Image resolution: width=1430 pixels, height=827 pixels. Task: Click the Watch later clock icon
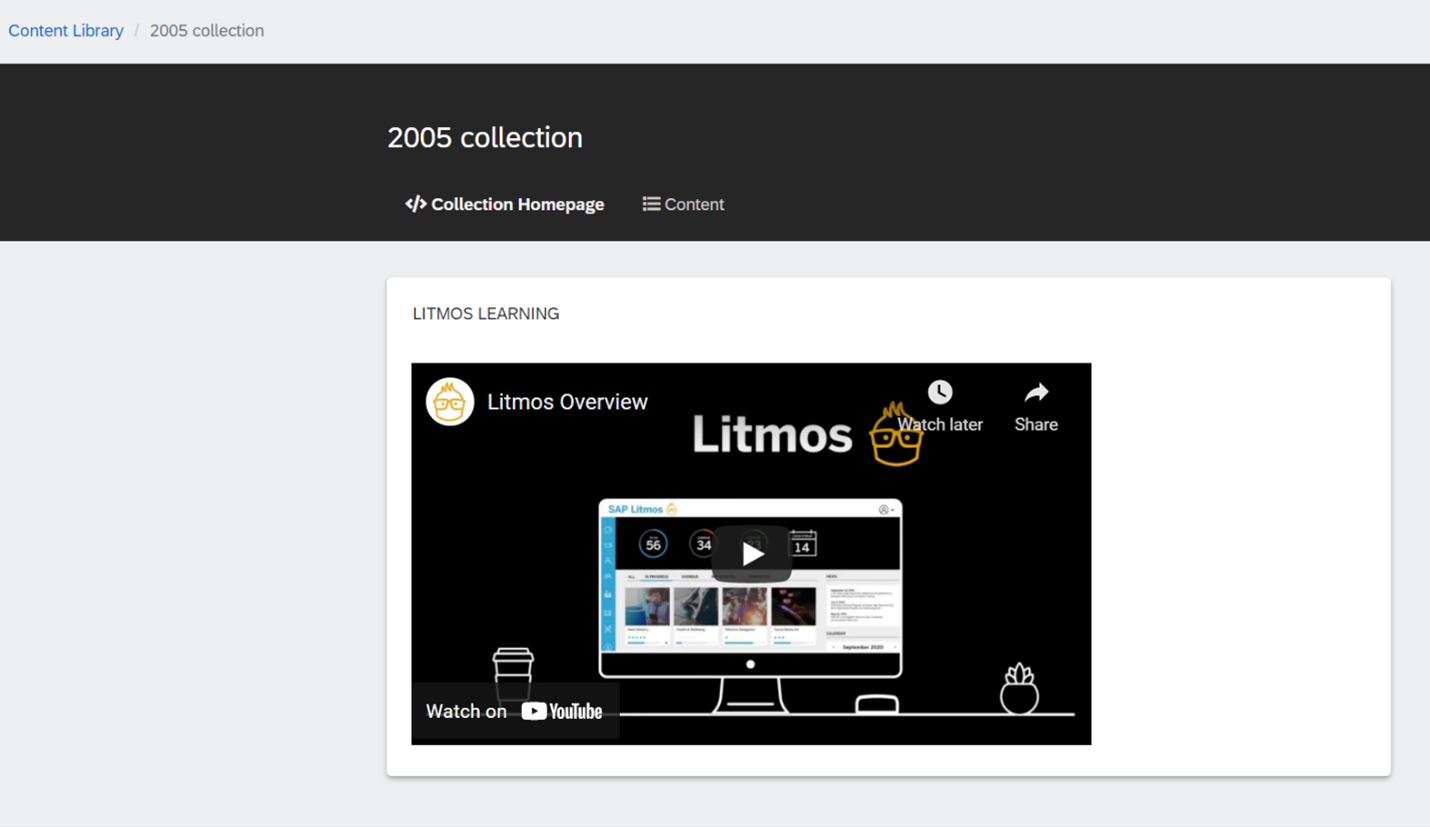pos(940,392)
